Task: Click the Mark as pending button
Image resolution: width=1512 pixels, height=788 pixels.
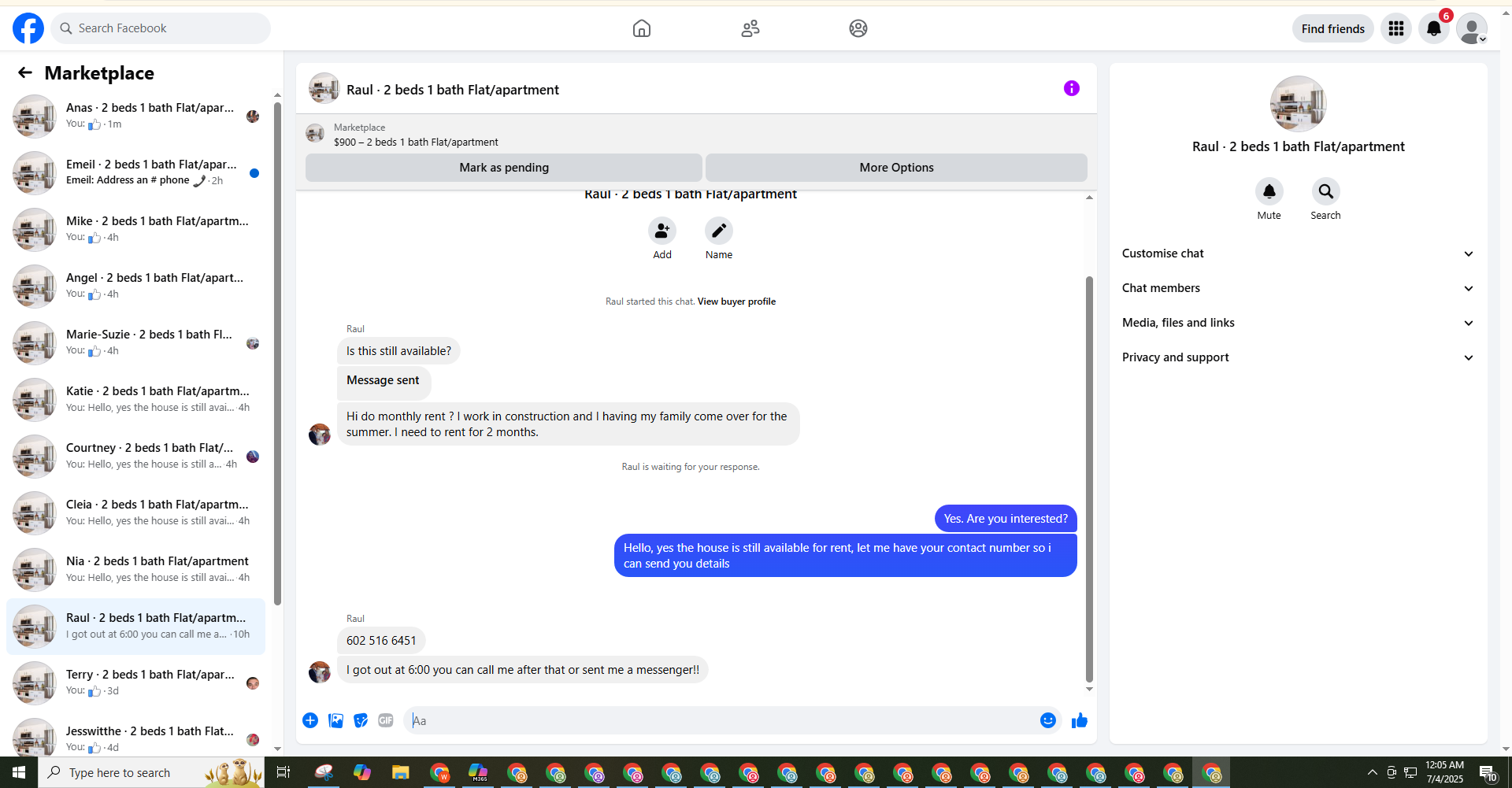Action: tap(504, 168)
